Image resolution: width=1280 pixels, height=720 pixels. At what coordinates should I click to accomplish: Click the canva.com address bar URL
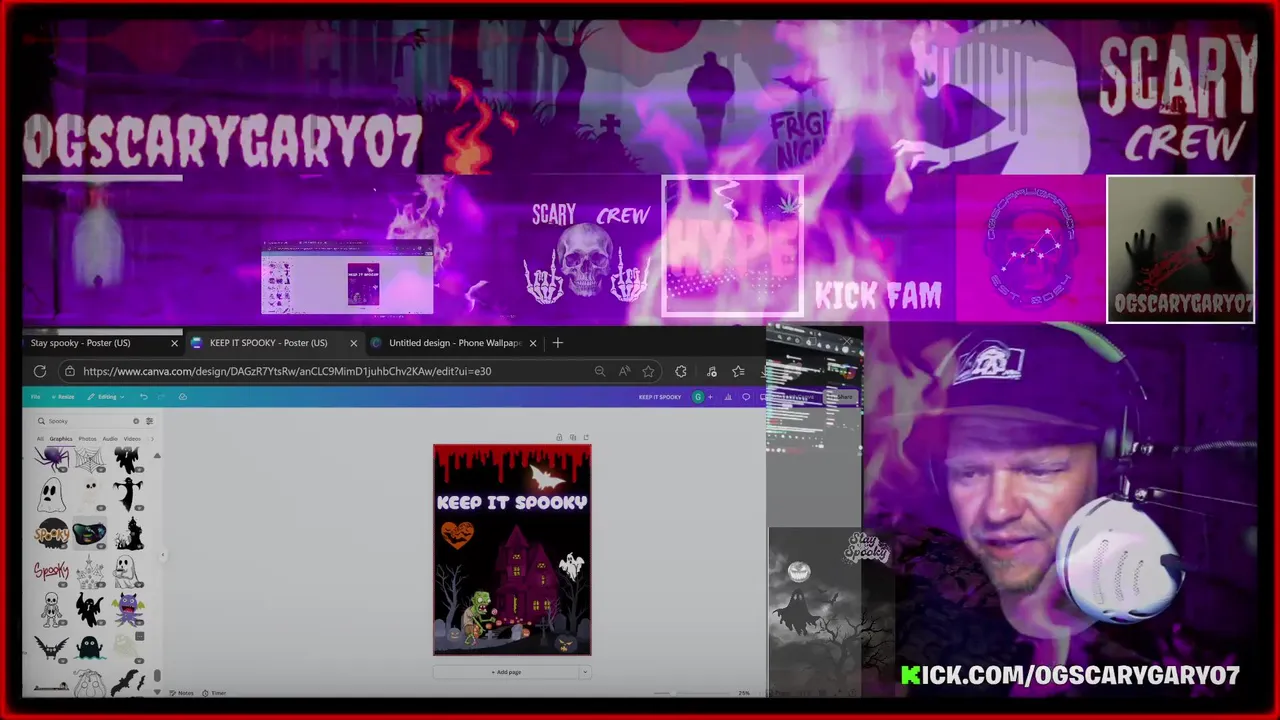coord(287,371)
